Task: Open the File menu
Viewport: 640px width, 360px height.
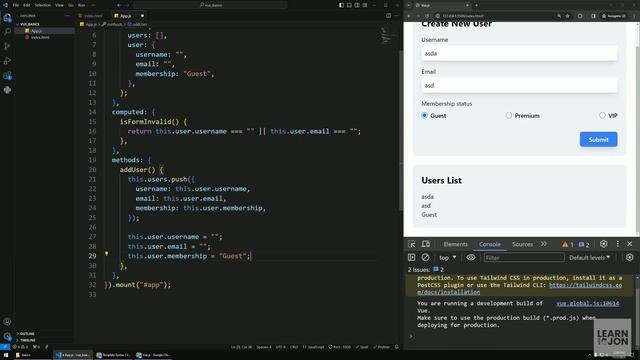Action: pos(16,5)
